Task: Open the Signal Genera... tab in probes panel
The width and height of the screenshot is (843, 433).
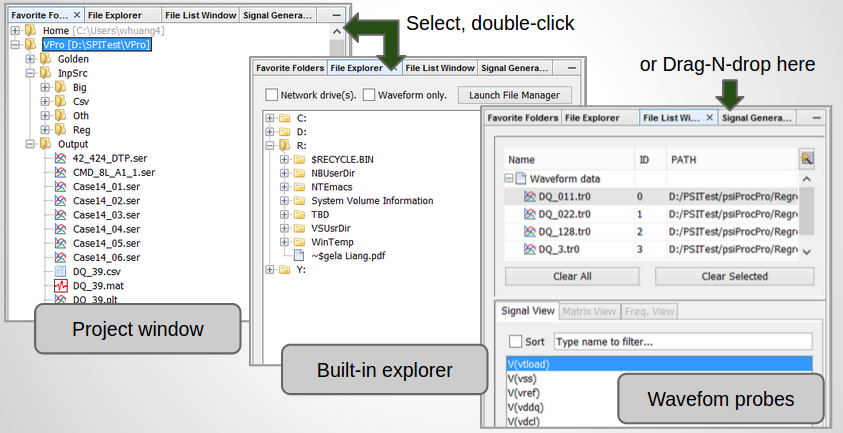Action: (757, 117)
